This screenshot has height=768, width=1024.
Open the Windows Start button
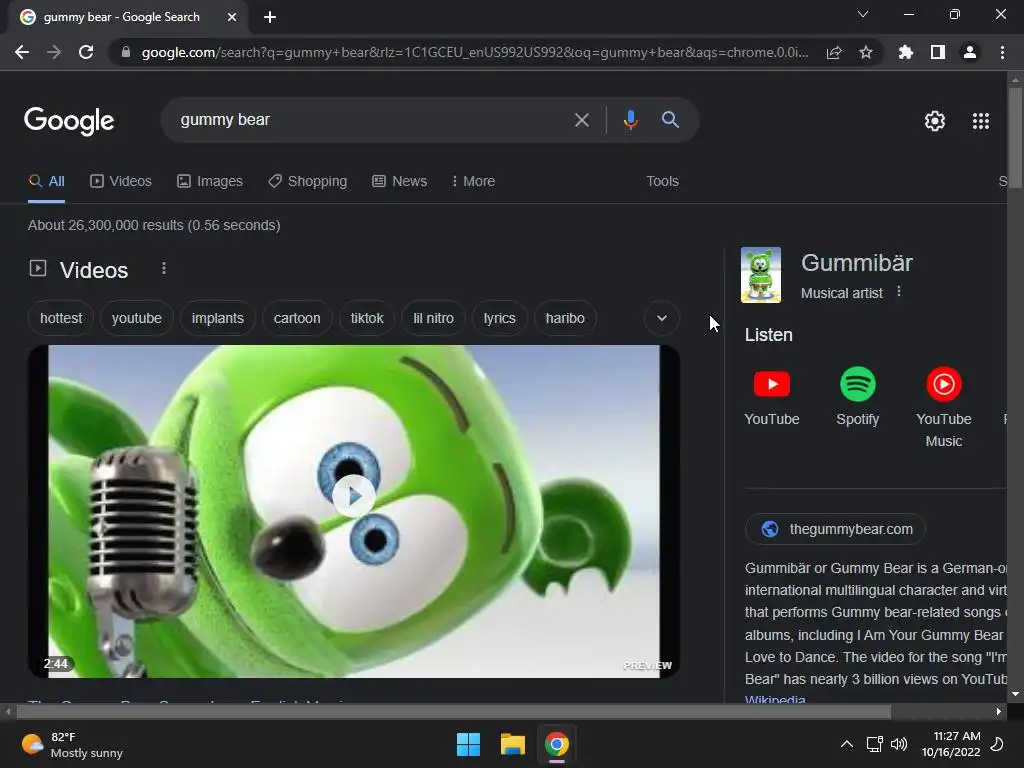point(468,744)
